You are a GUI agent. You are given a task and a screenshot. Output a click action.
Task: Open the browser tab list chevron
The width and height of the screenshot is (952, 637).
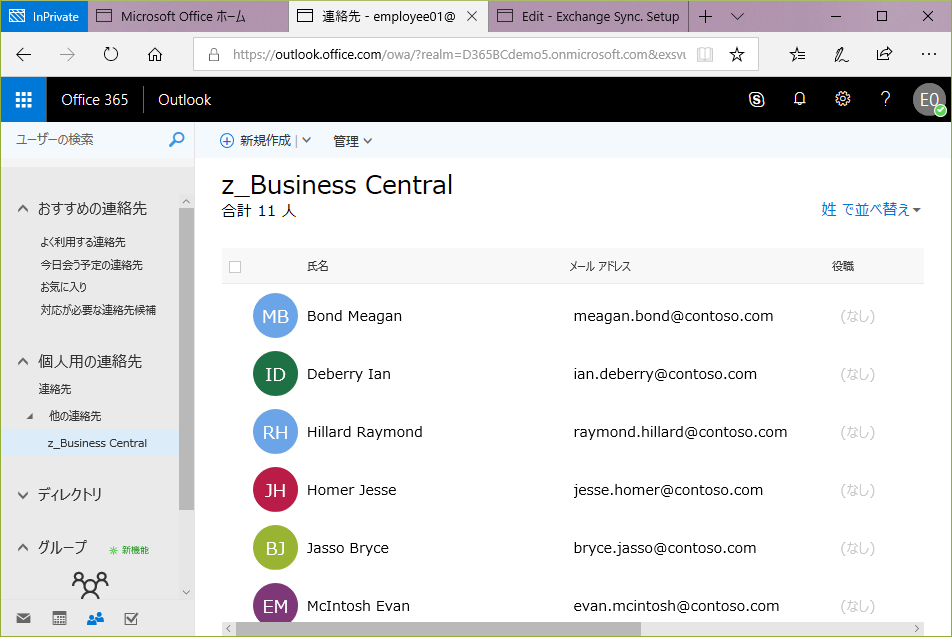pyautogui.click(x=737, y=16)
